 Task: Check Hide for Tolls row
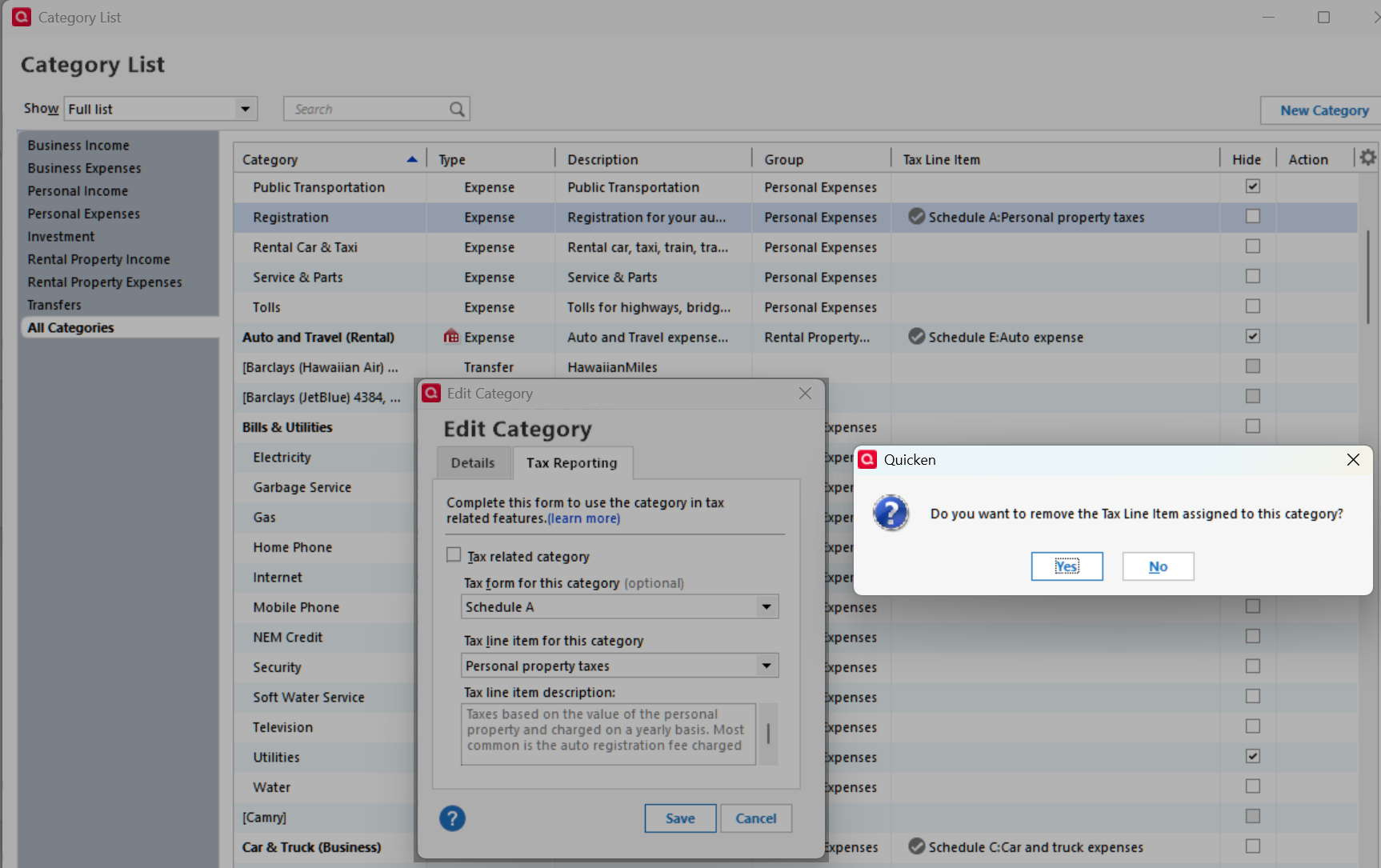click(x=1253, y=306)
